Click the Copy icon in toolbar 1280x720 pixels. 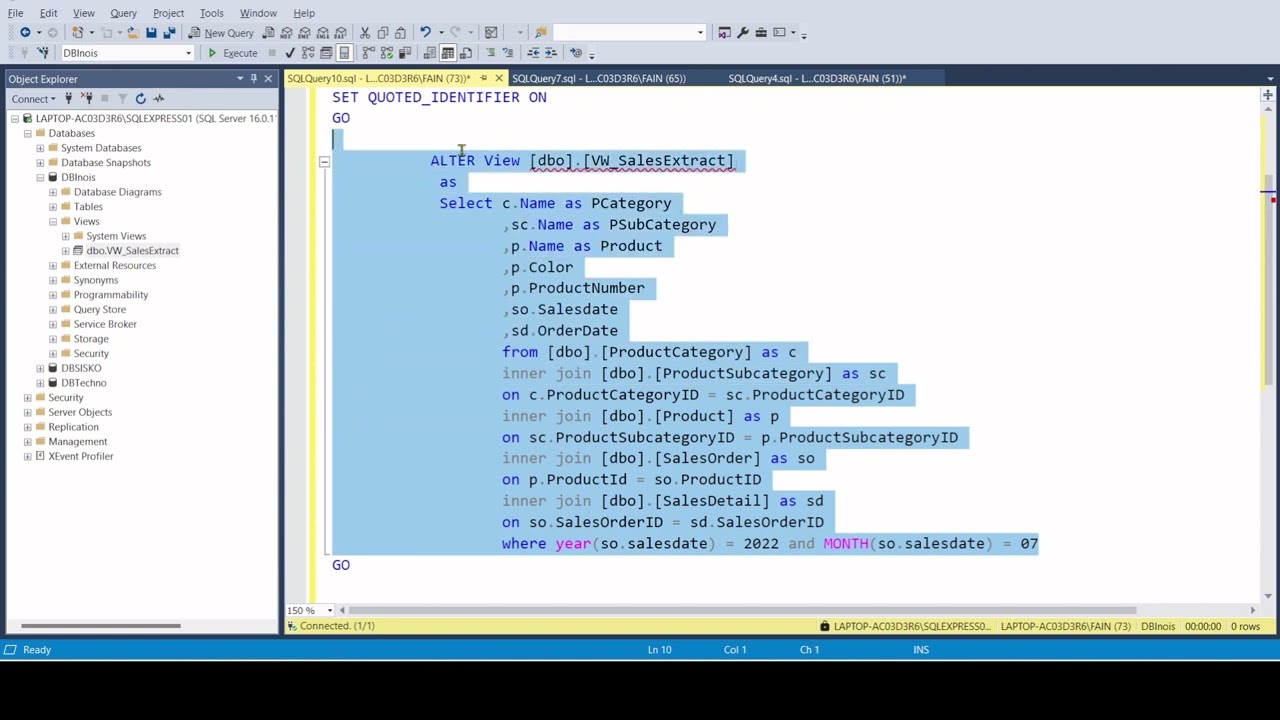[x=383, y=32]
